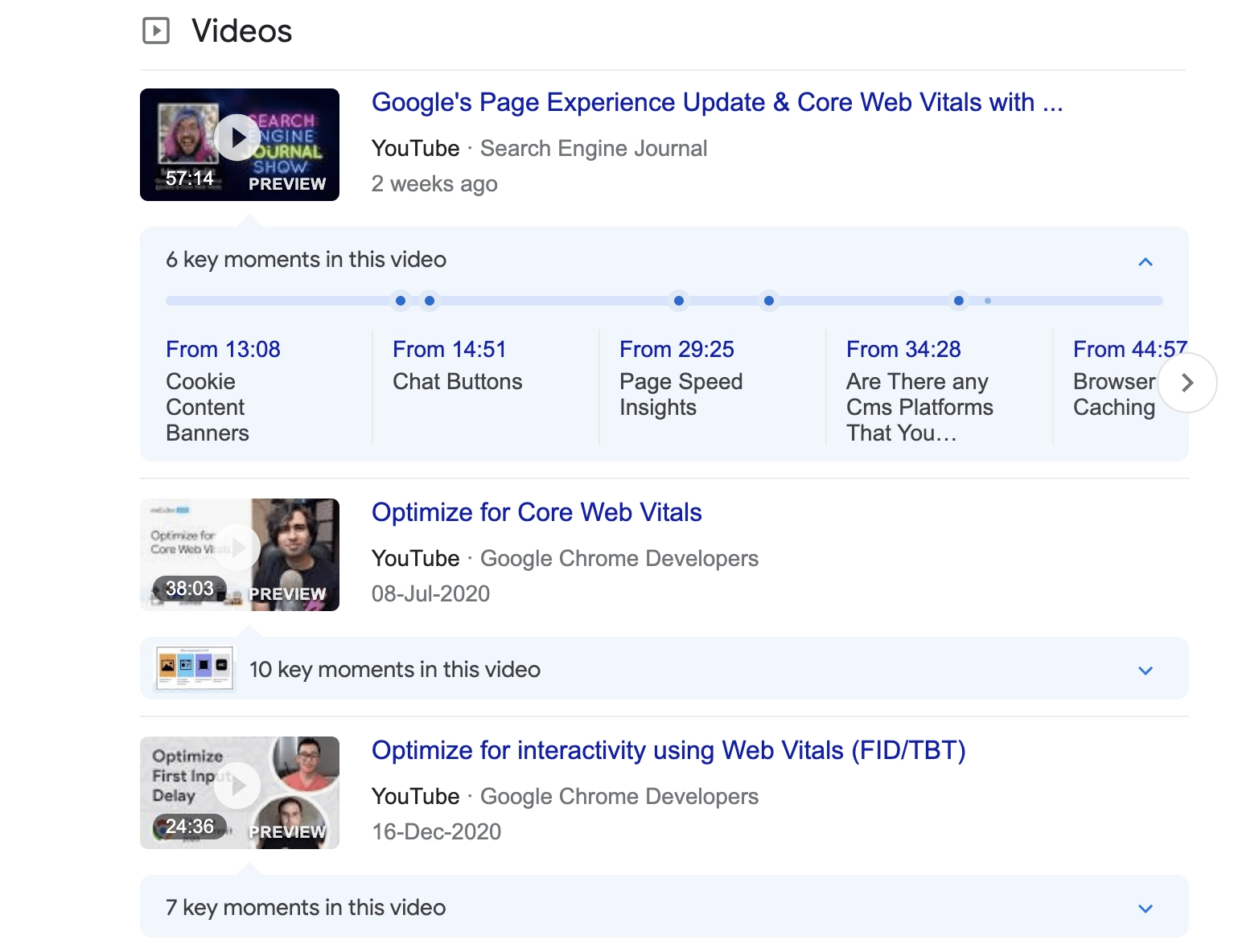Click the first timeline dot on key moments bar
This screenshot has width=1234, height=952.
(401, 301)
